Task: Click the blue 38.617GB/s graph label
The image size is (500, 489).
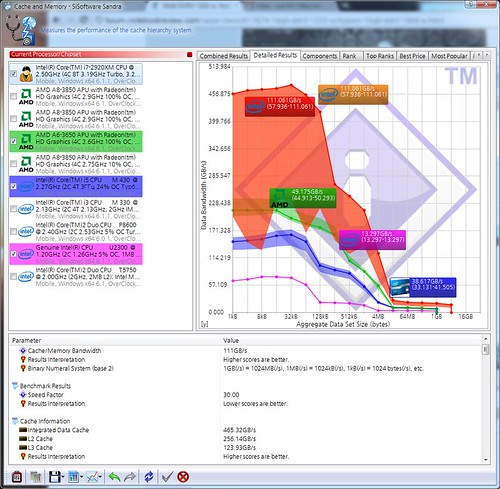Action: point(423,287)
